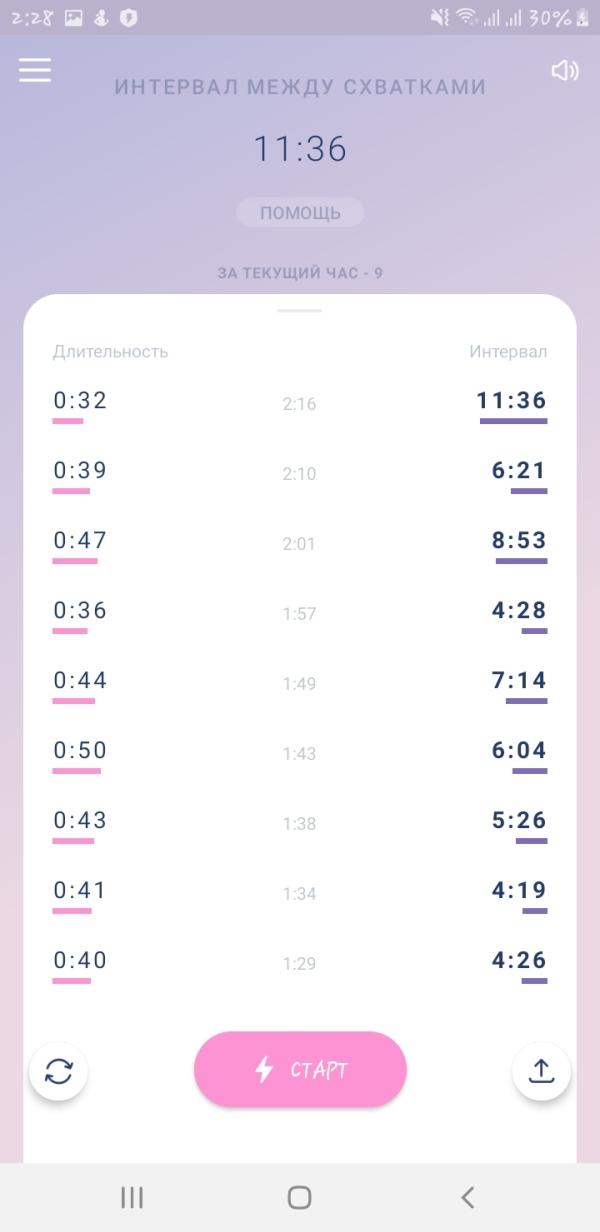Tap the sheet drag handle

[x=300, y=311]
